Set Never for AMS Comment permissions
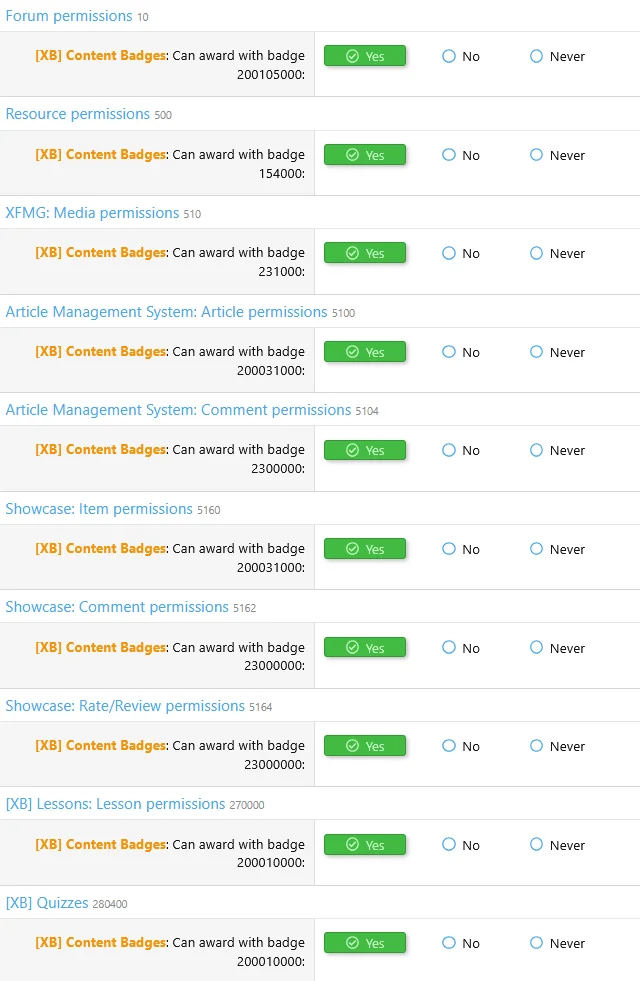 click(x=557, y=450)
